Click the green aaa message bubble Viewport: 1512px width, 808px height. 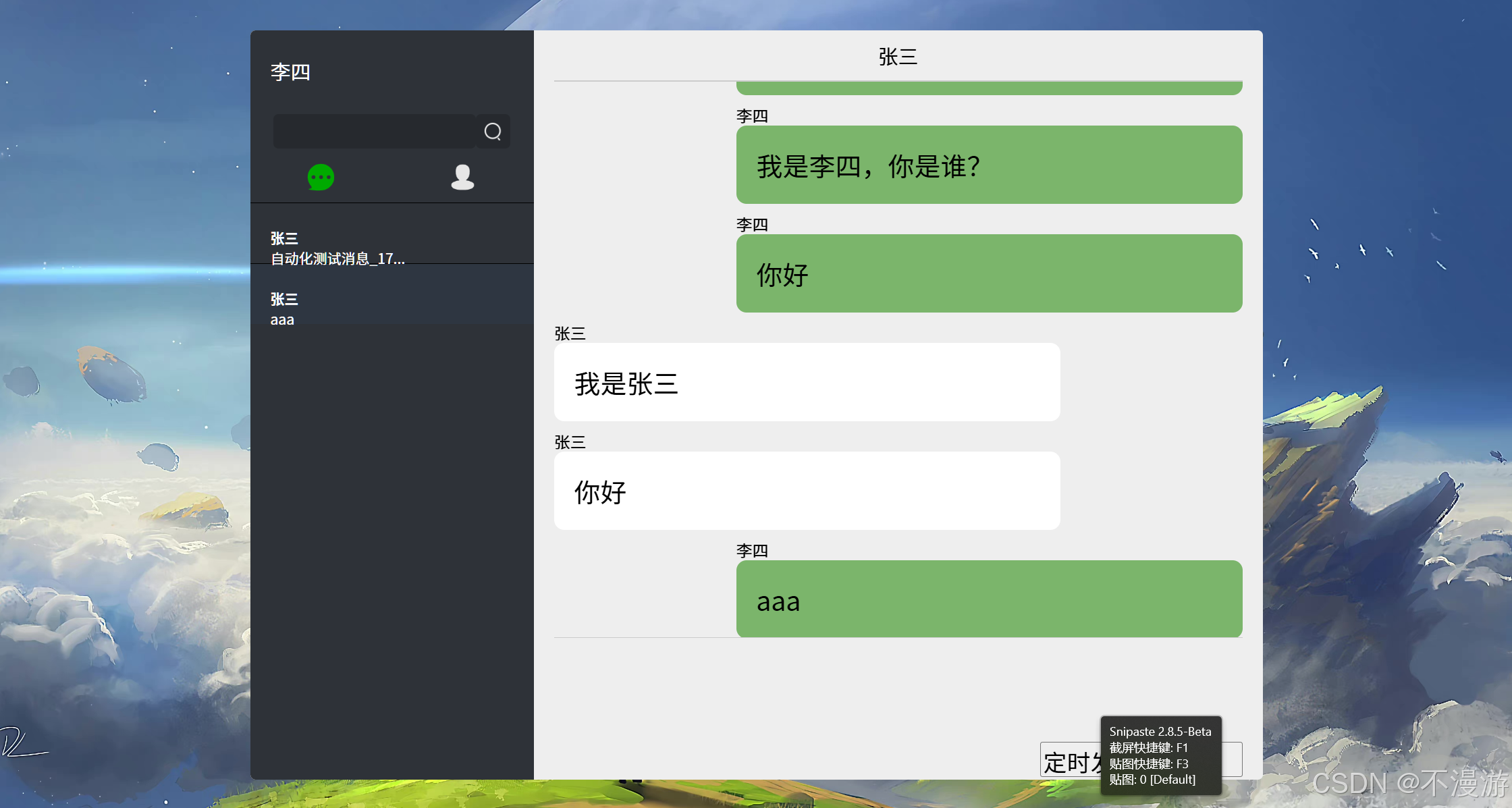pyautogui.click(x=989, y=599)
